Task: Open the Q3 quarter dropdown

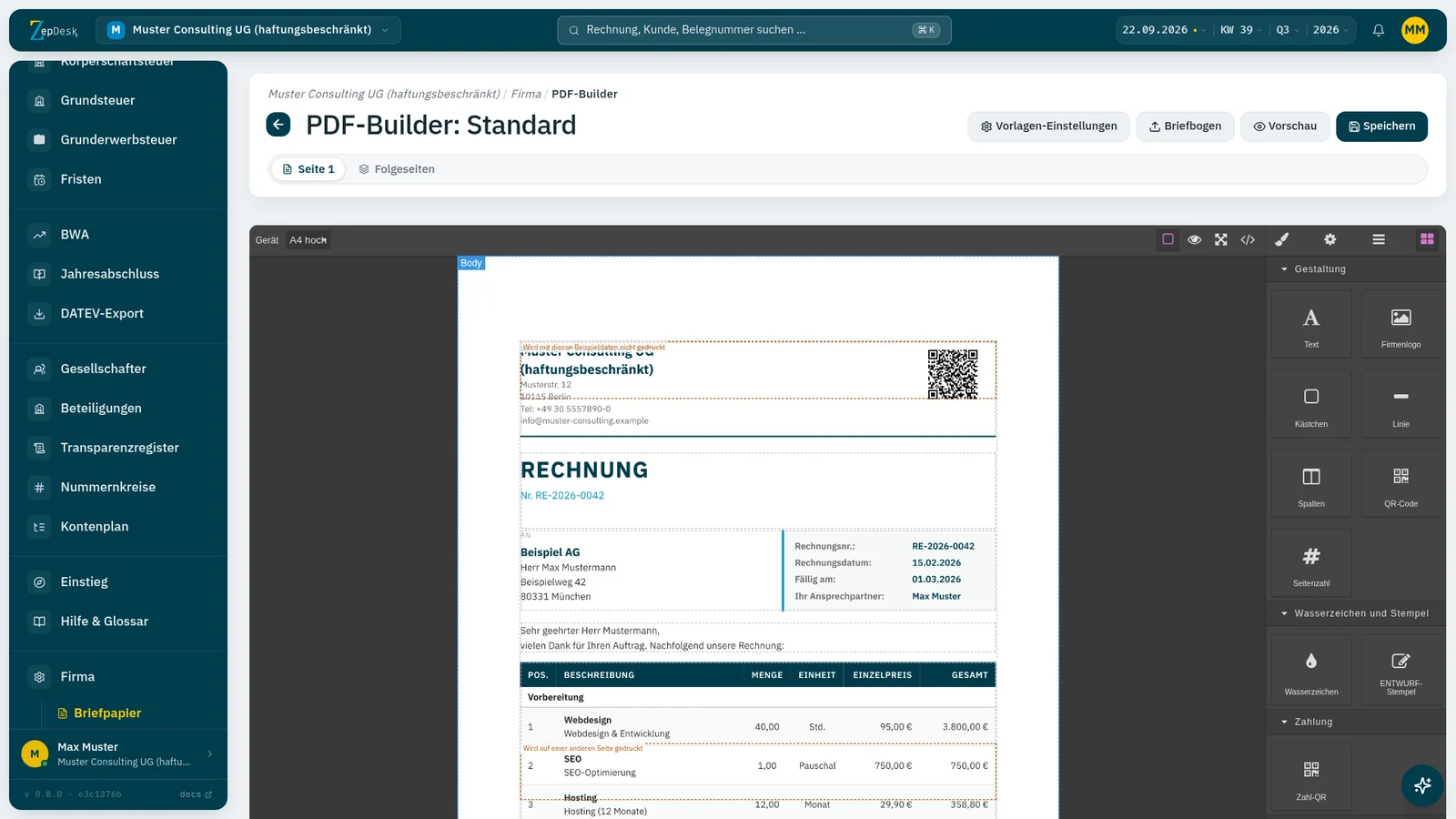Action: click(x=1287, y=30)
